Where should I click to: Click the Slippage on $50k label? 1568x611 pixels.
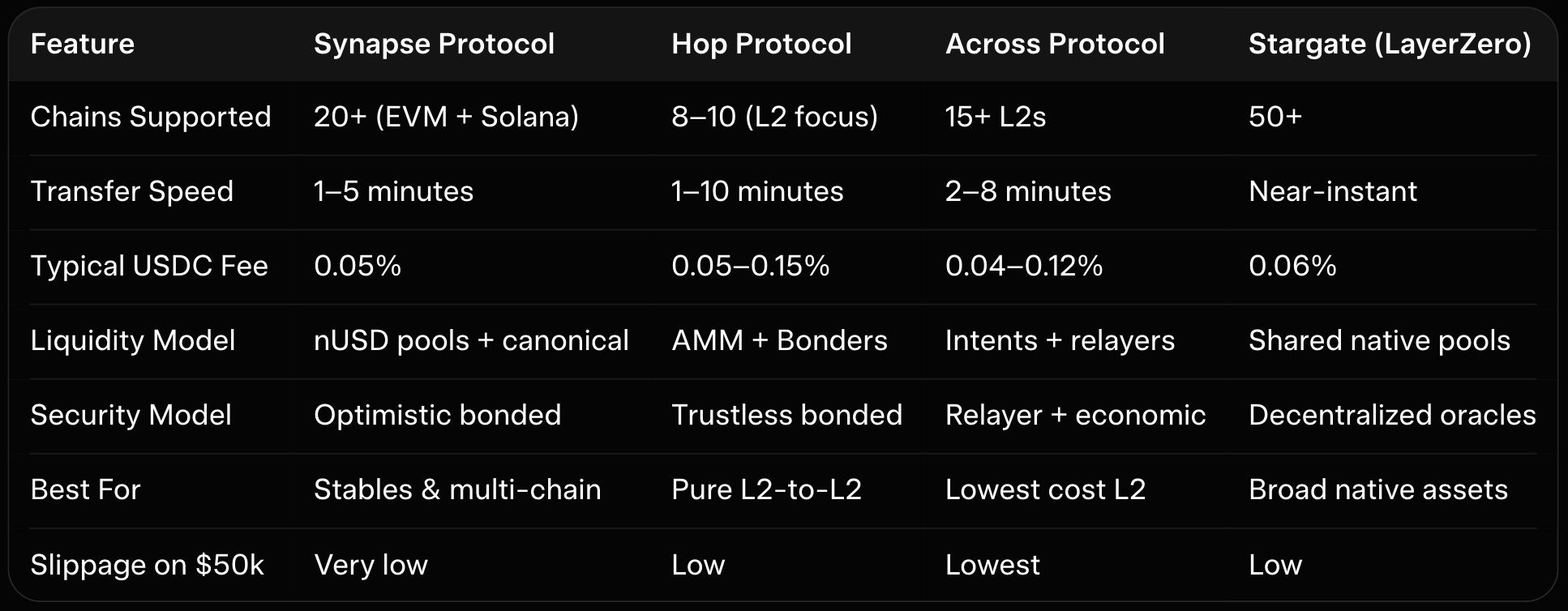[x=148, y=565]
